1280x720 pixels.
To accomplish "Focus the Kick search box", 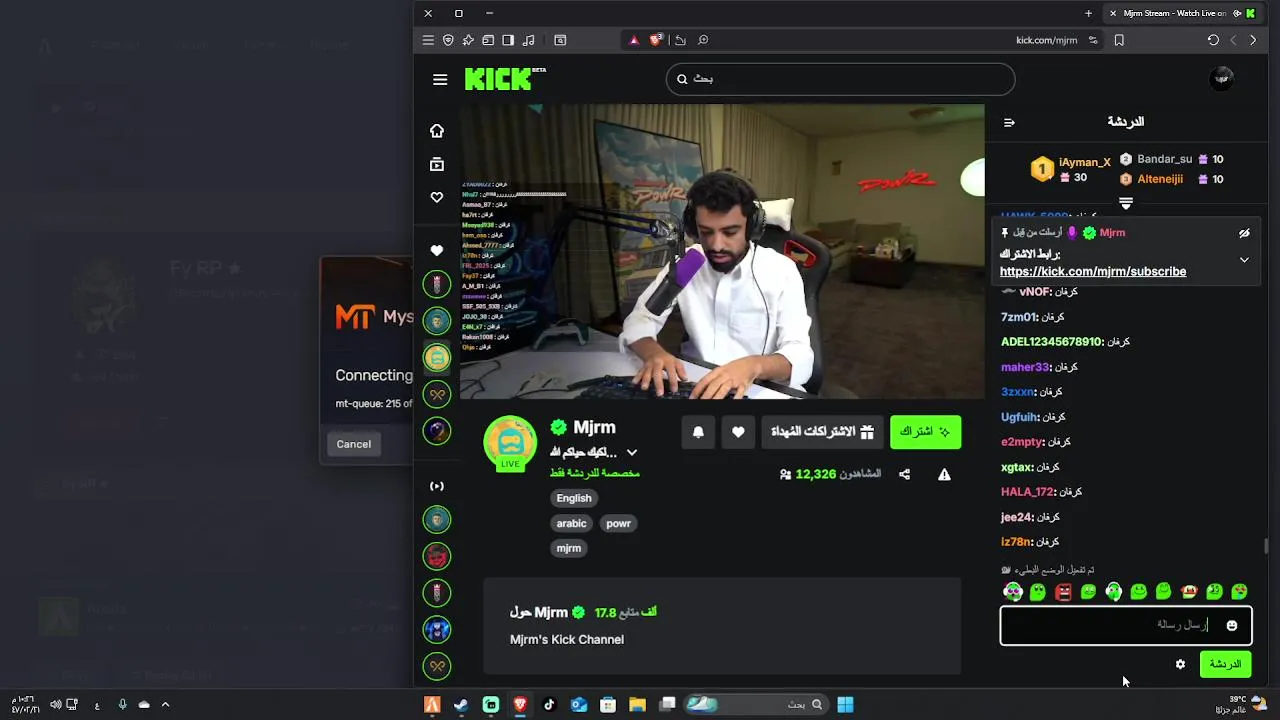I will click(x=840, y=79).
